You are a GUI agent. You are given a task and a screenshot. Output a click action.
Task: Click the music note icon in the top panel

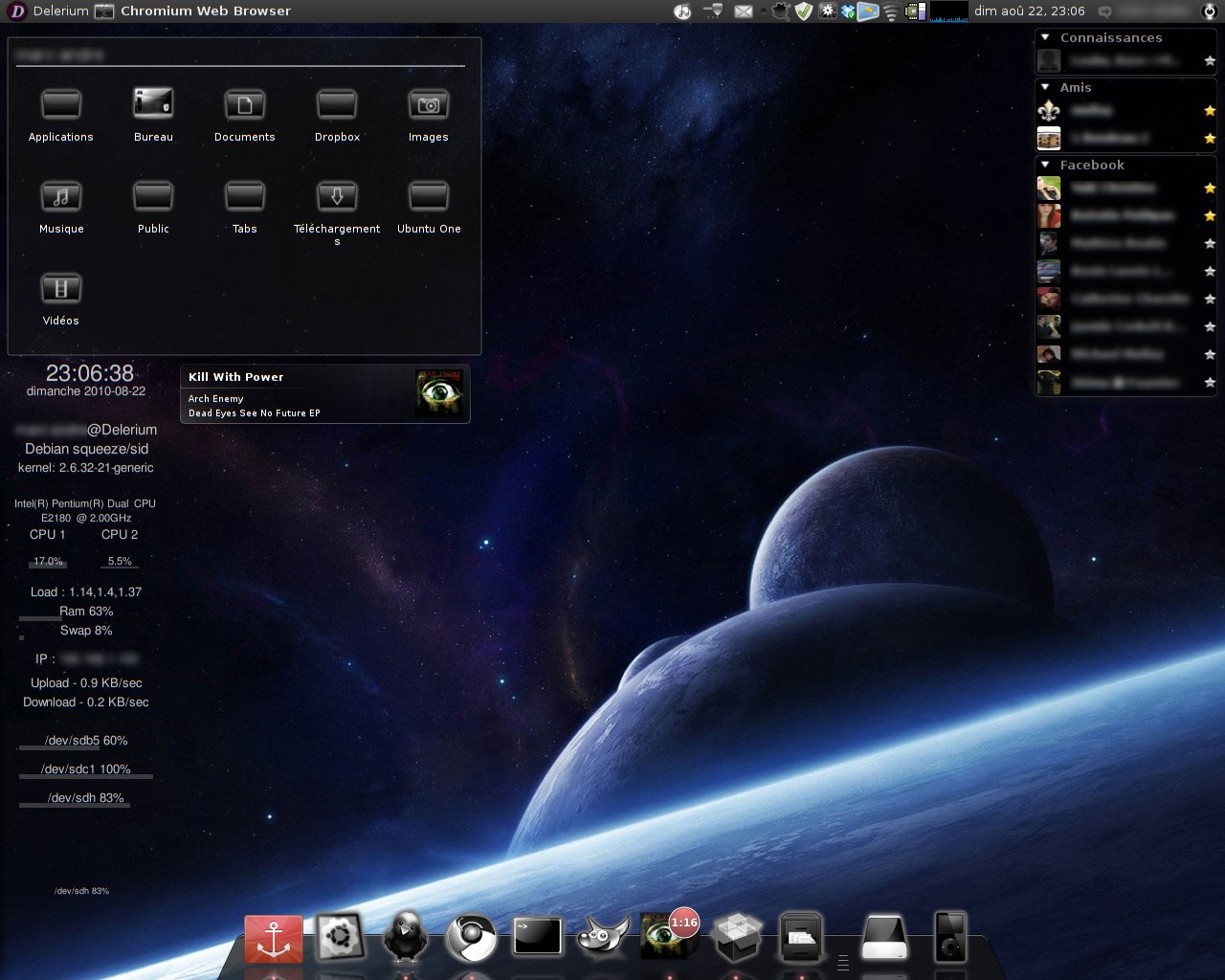[x=682, y=11]
